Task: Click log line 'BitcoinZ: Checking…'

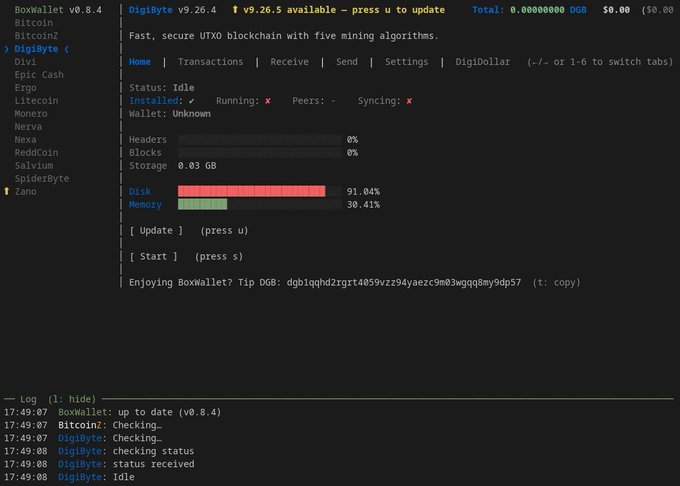Action: point(110,425)
